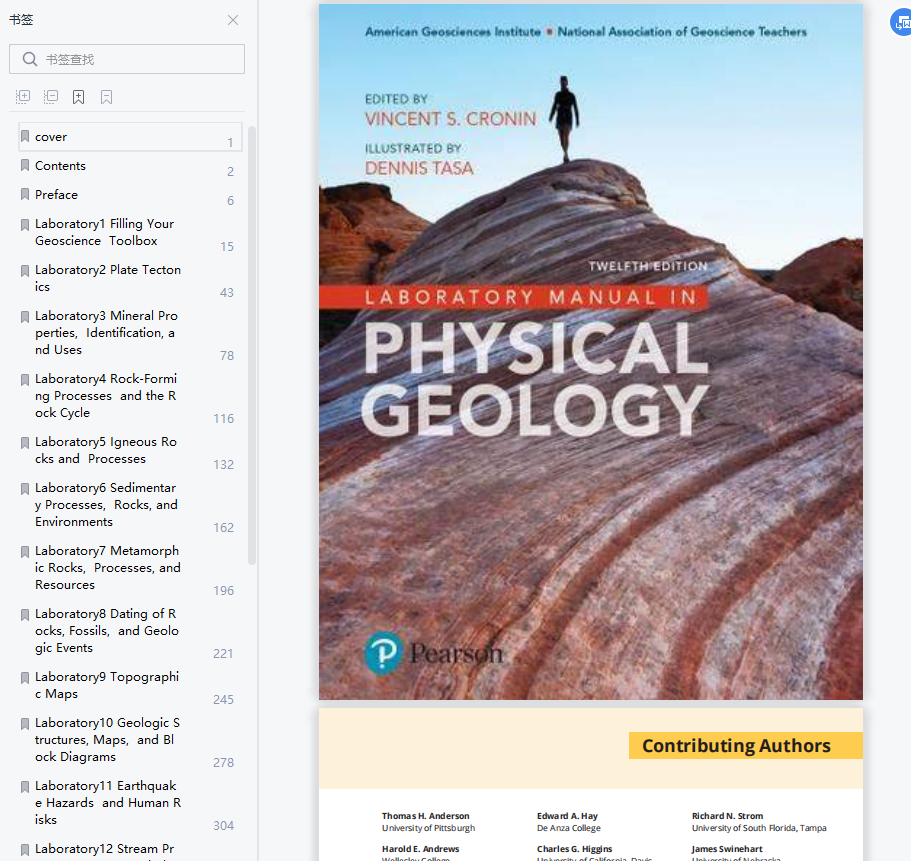Close the bookmarks panel with the X
The width and height of the screenshot is (911, 861).
pos(233,20)
